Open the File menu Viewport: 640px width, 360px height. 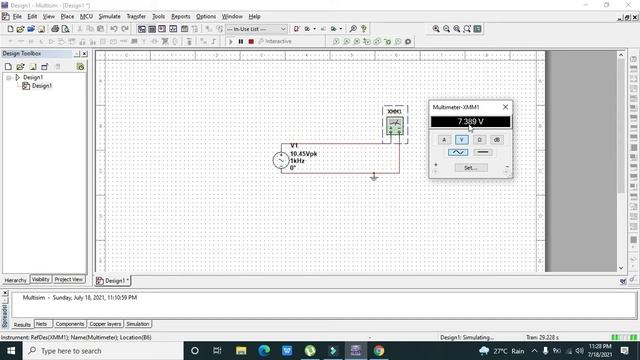coord(17,16)
